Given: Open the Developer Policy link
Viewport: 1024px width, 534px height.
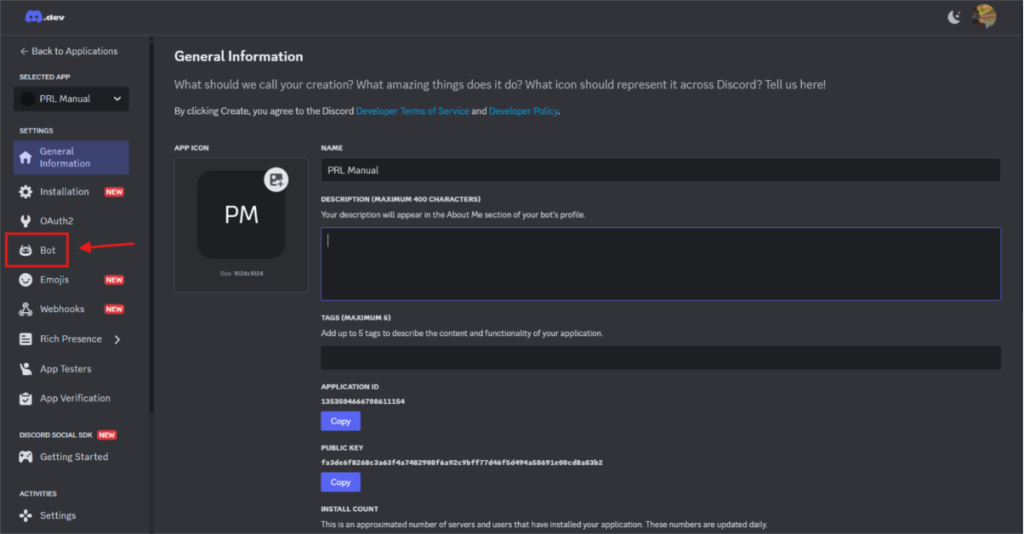Looking at the screenshot, I should [523, 111].
